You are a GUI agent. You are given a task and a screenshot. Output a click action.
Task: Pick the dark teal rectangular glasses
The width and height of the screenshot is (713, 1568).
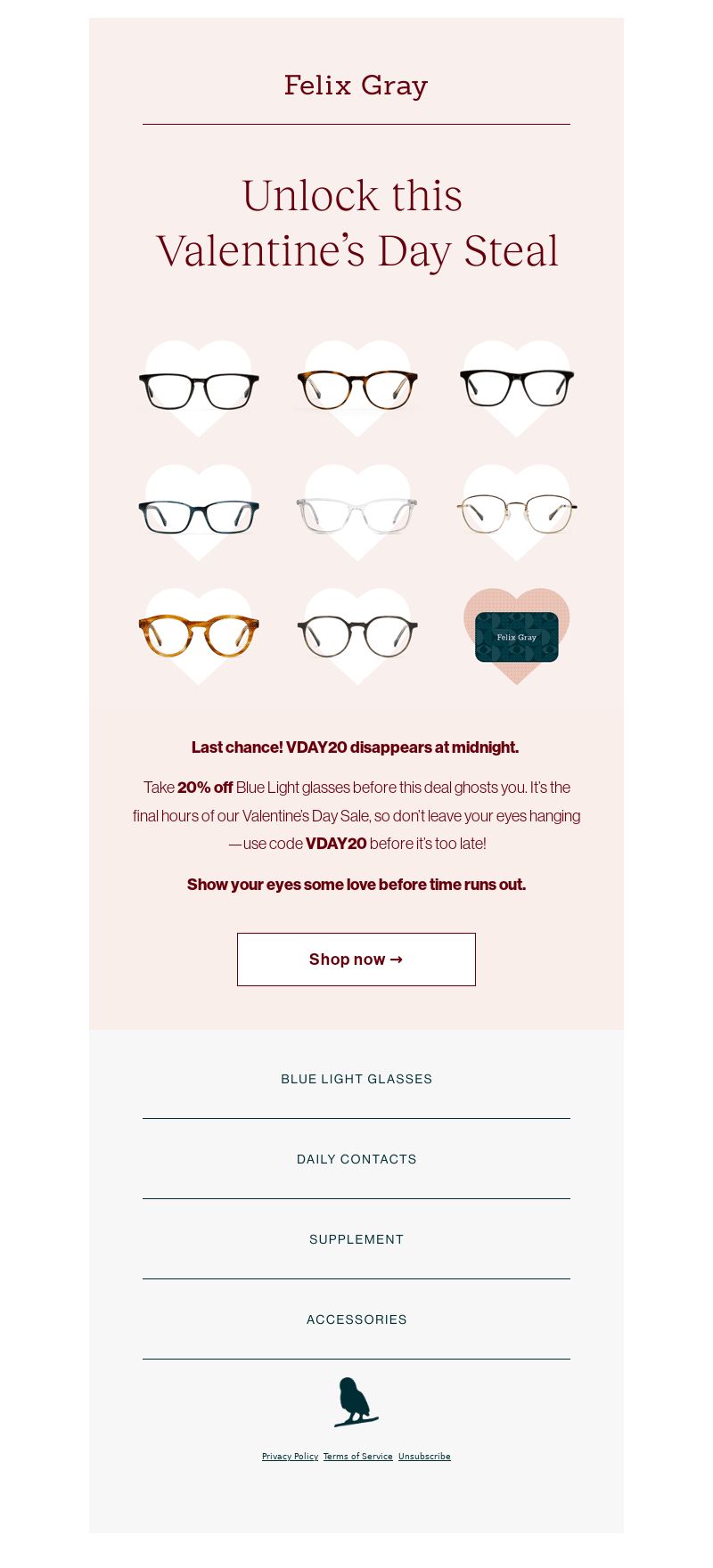pyautogui.click(x=199, y=512)
